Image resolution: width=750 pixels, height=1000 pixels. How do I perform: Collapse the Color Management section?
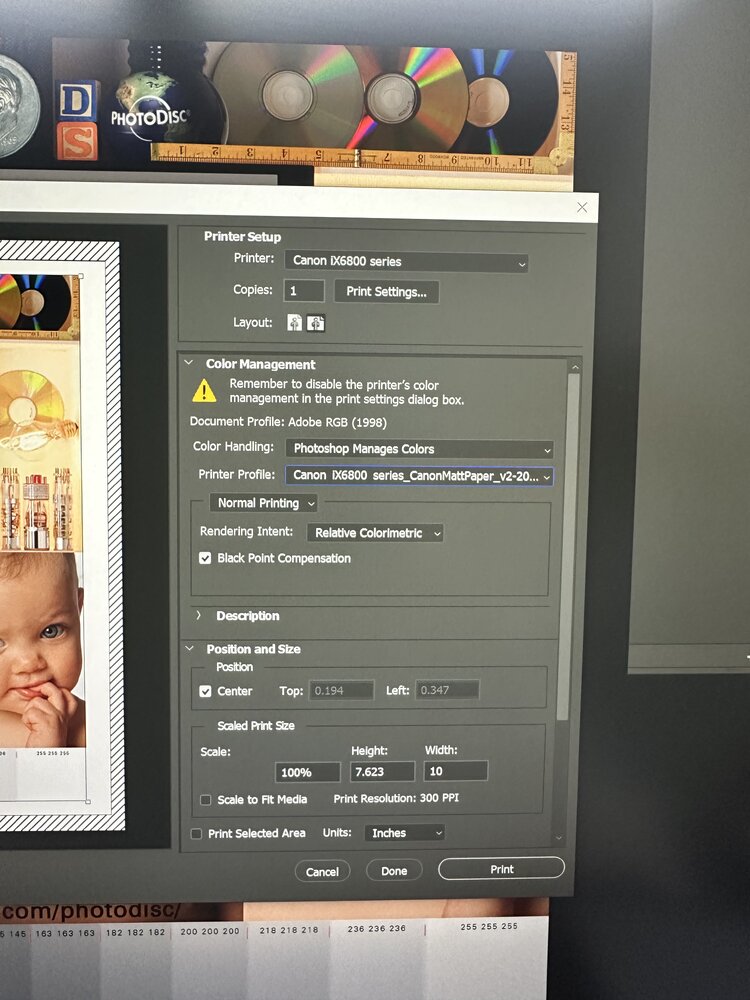[191, 365]
